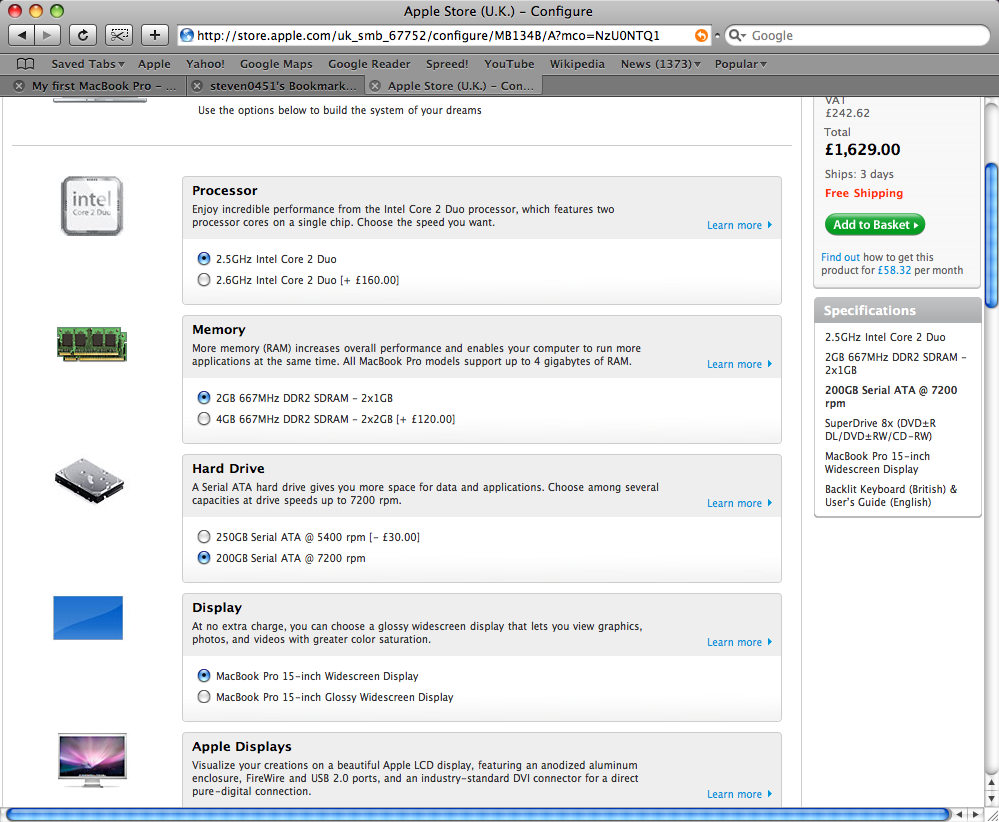Close the 'My first MacBook Pro' tab

[x=19, y=86]
